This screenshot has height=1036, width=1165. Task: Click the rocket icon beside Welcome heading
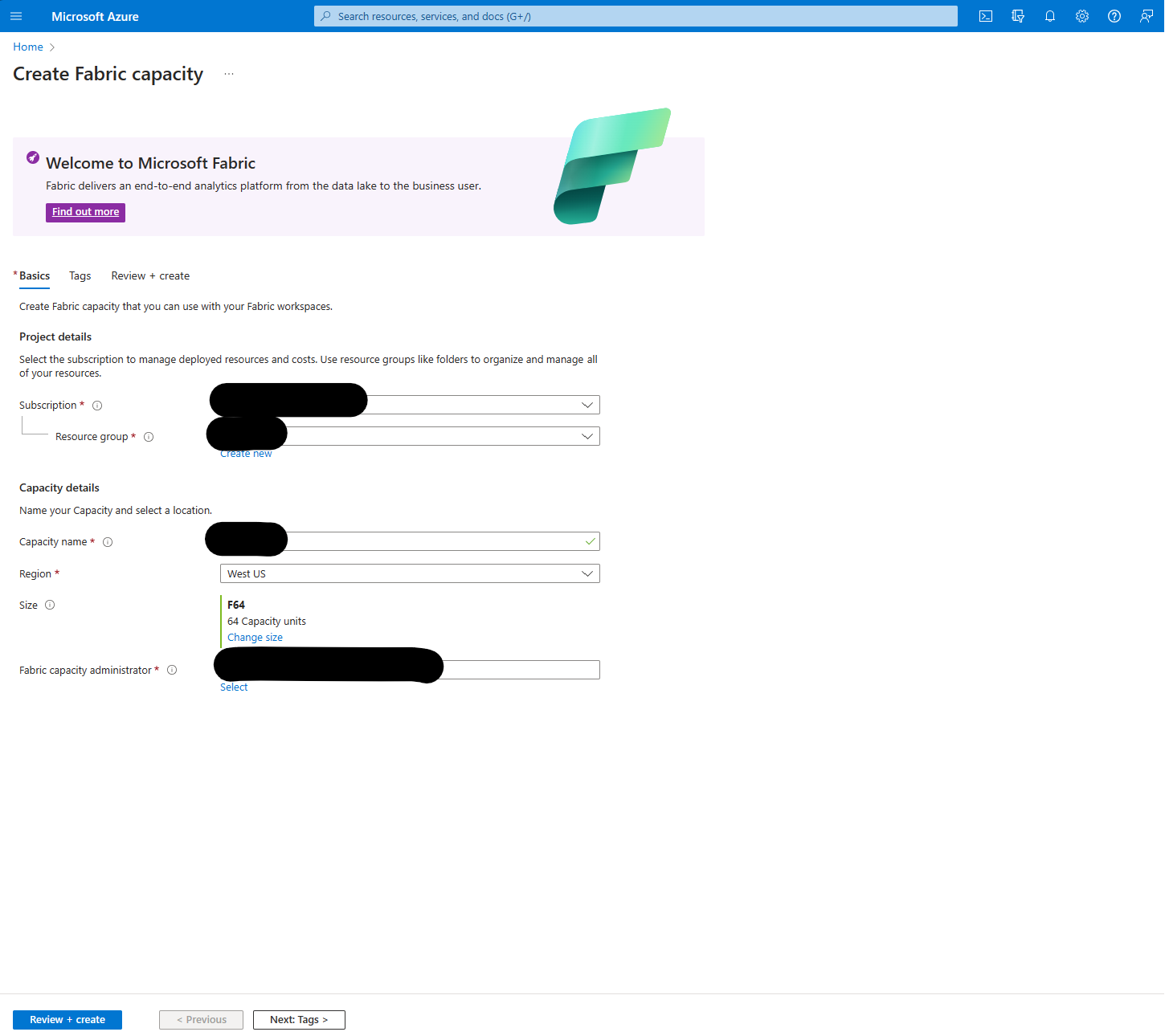(33, 157)
